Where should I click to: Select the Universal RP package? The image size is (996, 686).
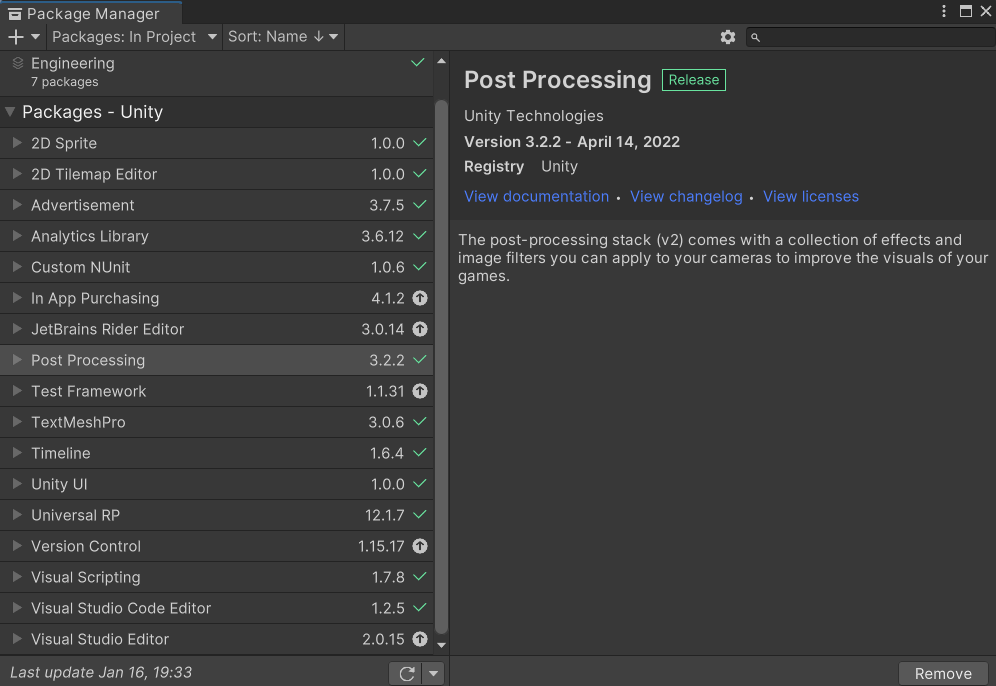click(217, 515)
